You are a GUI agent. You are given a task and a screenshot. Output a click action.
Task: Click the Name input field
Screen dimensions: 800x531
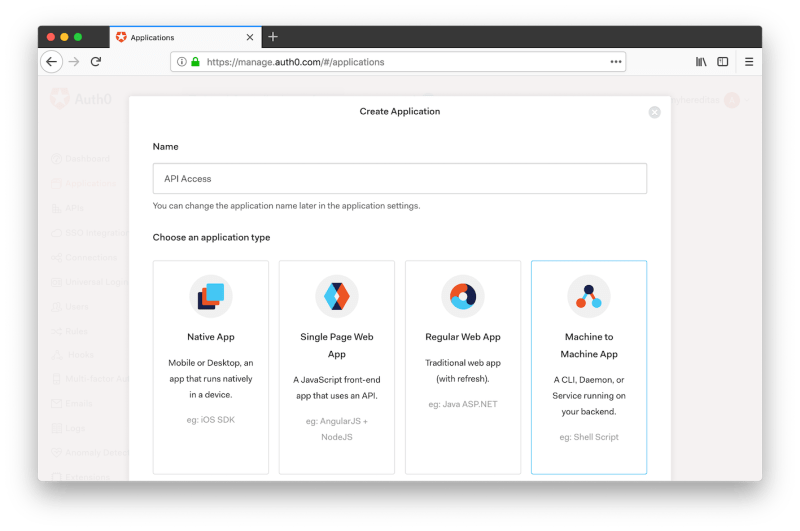[399, 179]
